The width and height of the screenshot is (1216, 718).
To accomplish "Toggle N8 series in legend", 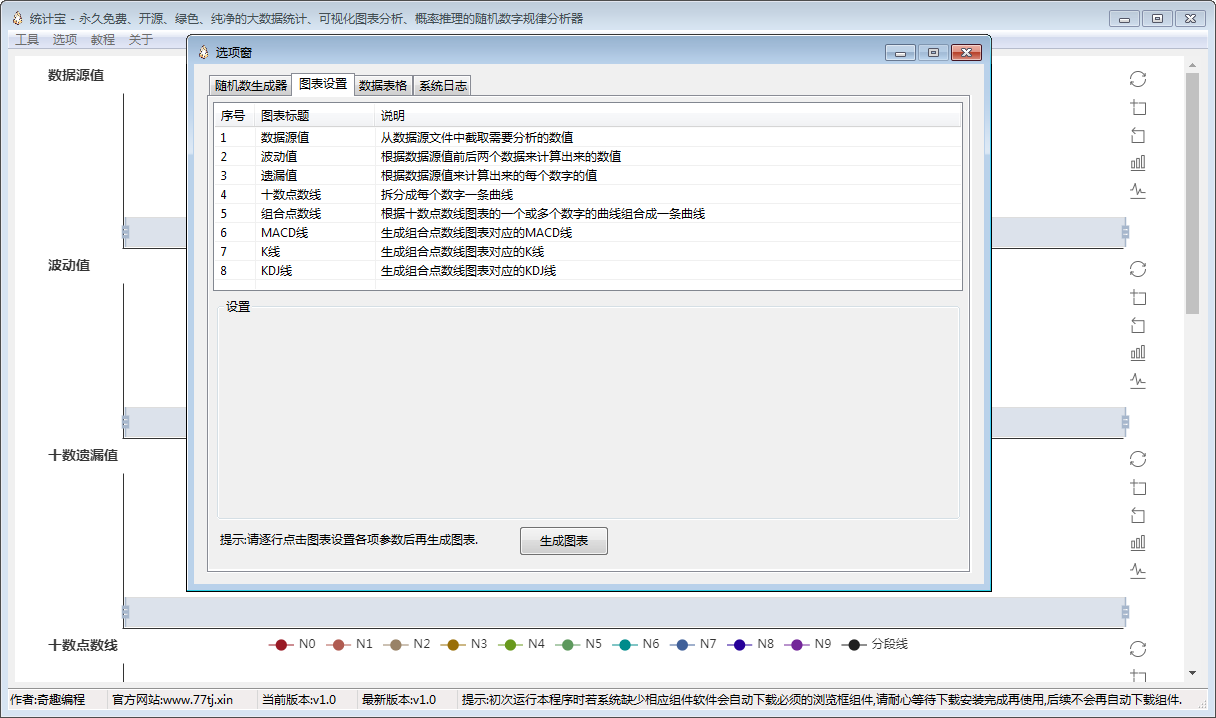I will click(x=750, y=645).
